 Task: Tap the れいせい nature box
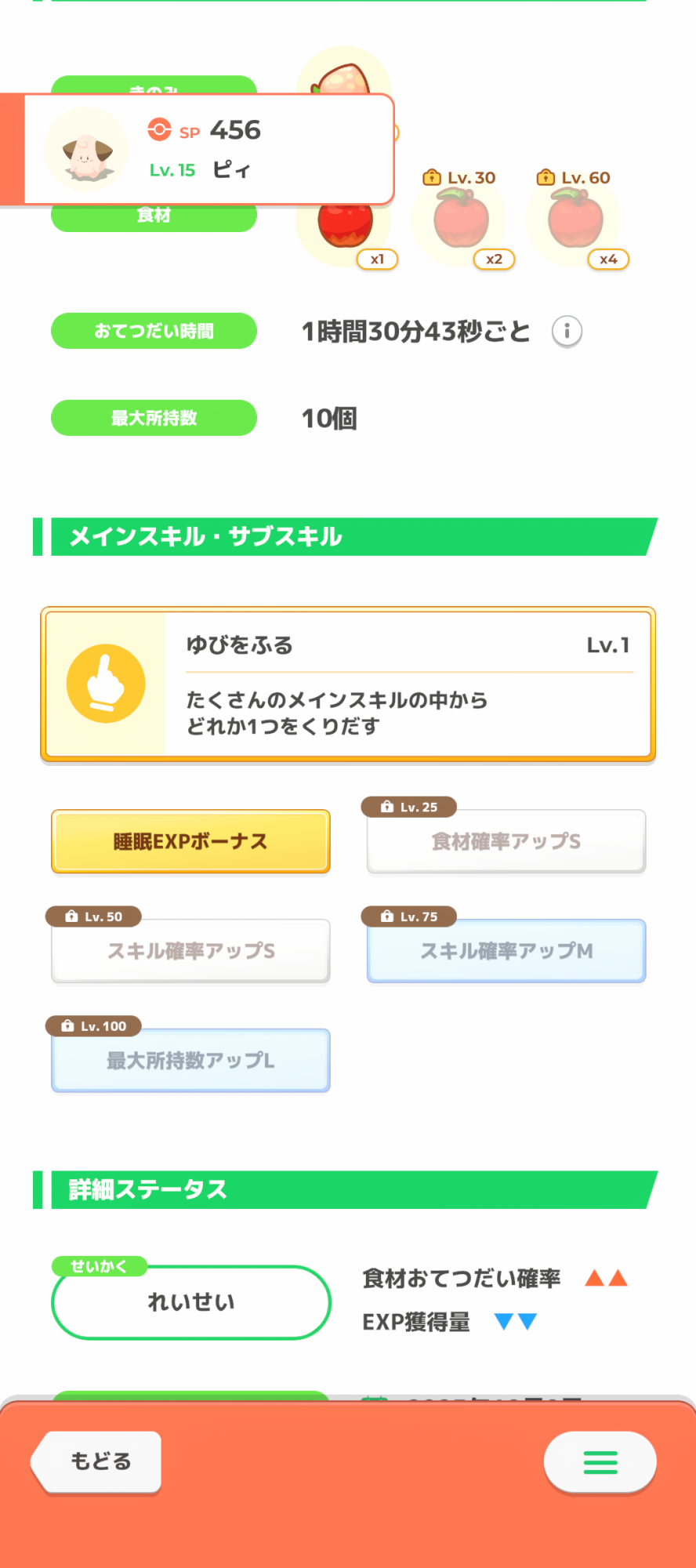190,1302
